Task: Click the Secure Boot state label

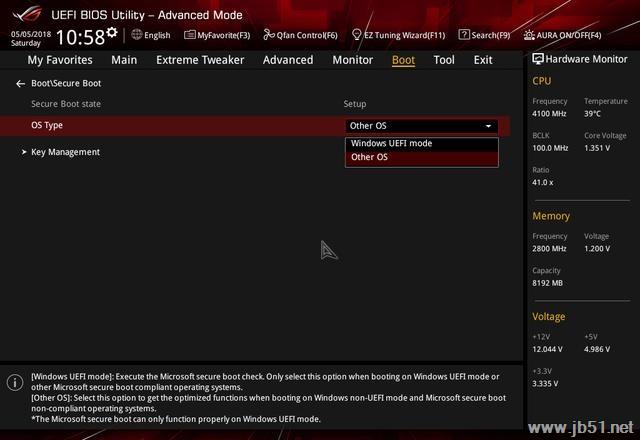Action: (x=66, y=104)
